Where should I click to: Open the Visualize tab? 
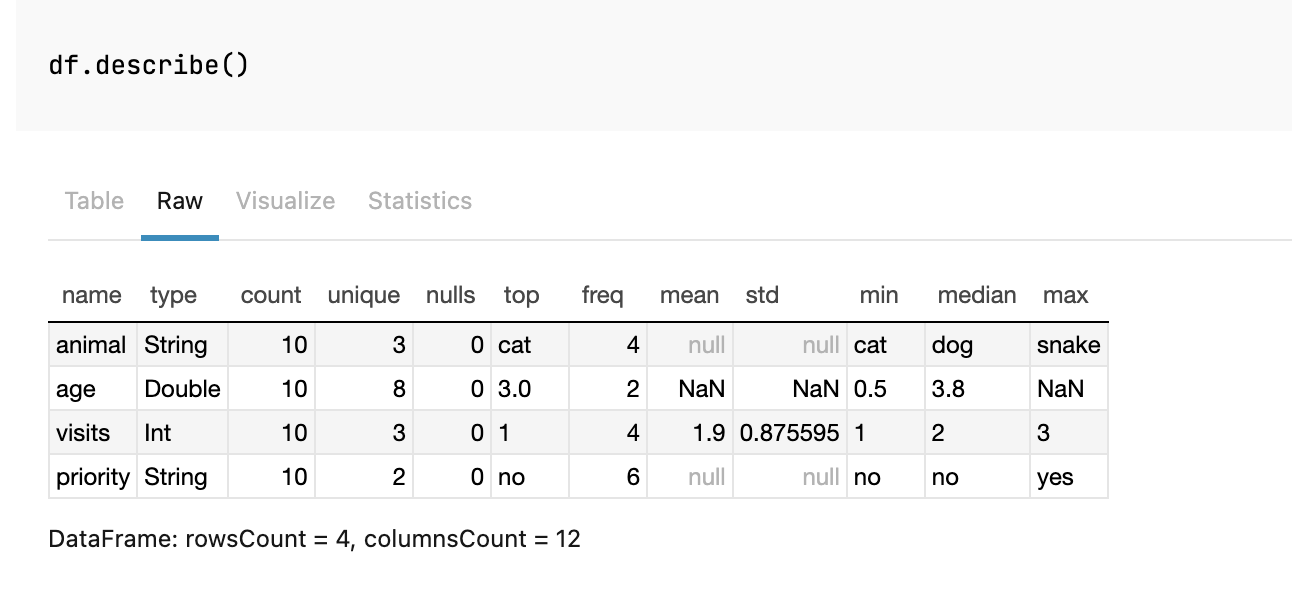[285, 200]
